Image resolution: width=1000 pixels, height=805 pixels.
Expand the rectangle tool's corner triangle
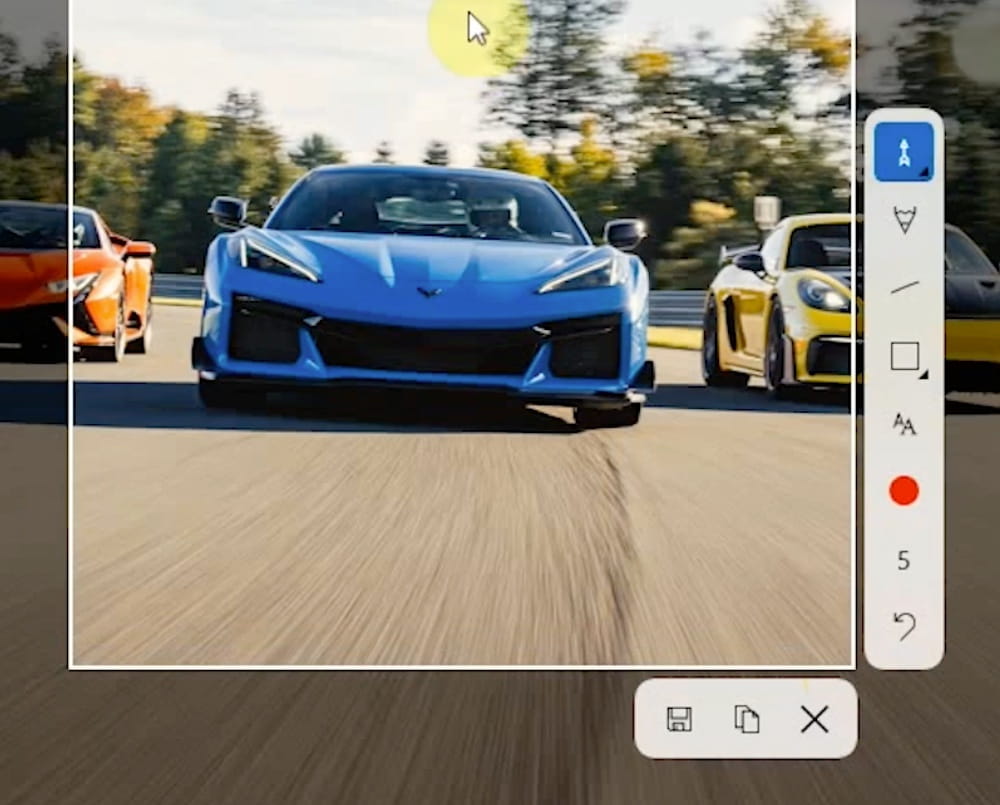pyautogui.click(x=923, y=375)
